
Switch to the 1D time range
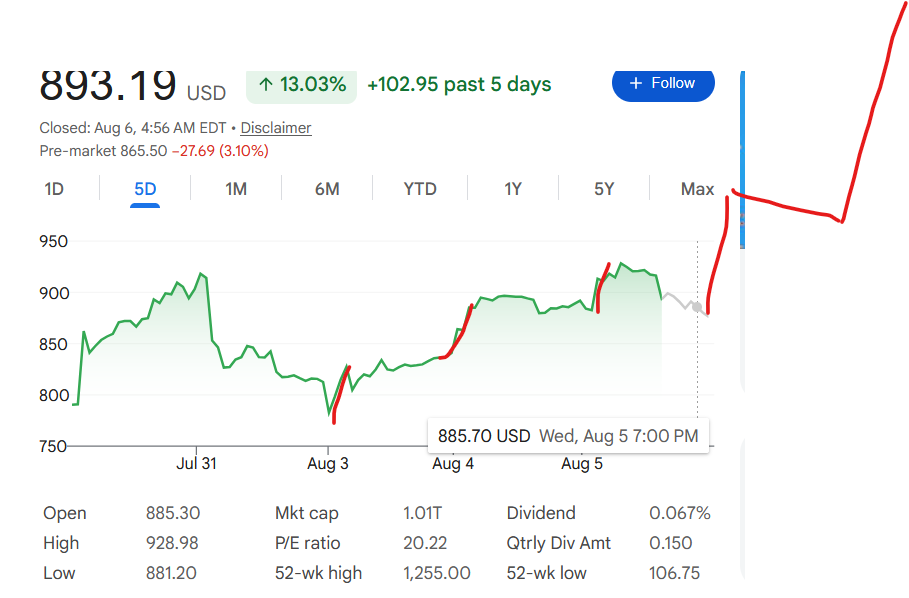(x=54, y=189)
